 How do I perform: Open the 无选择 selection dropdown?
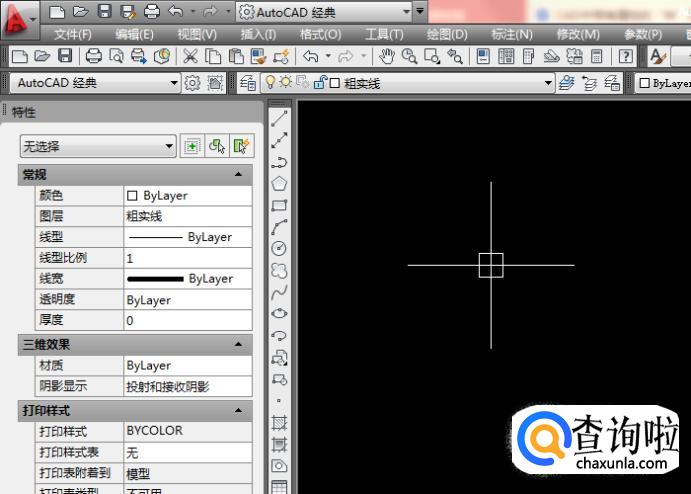click(x=98, y=146)
